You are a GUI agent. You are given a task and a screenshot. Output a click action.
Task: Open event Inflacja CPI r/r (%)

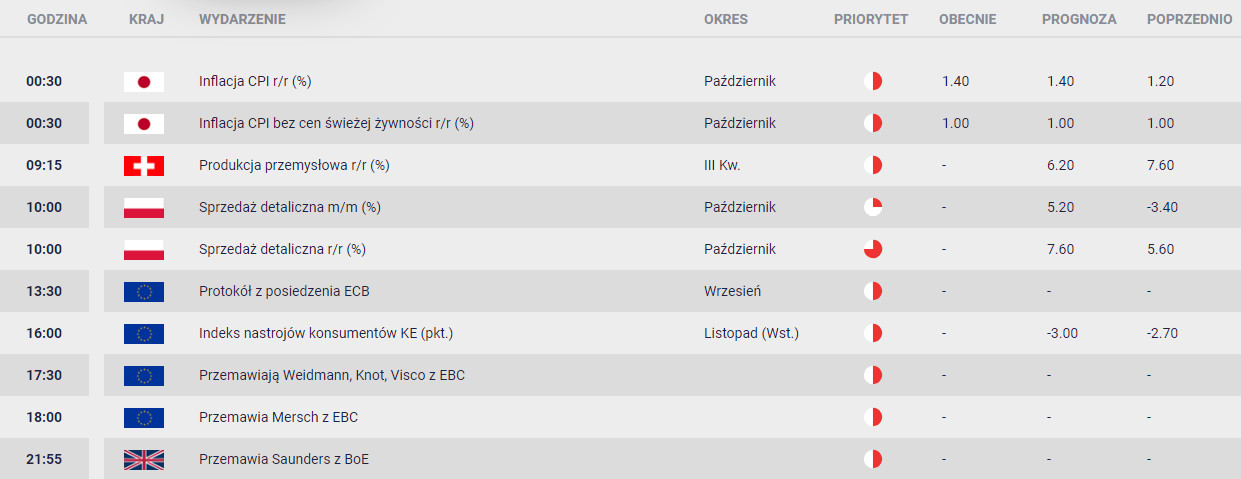pos(262,82)
